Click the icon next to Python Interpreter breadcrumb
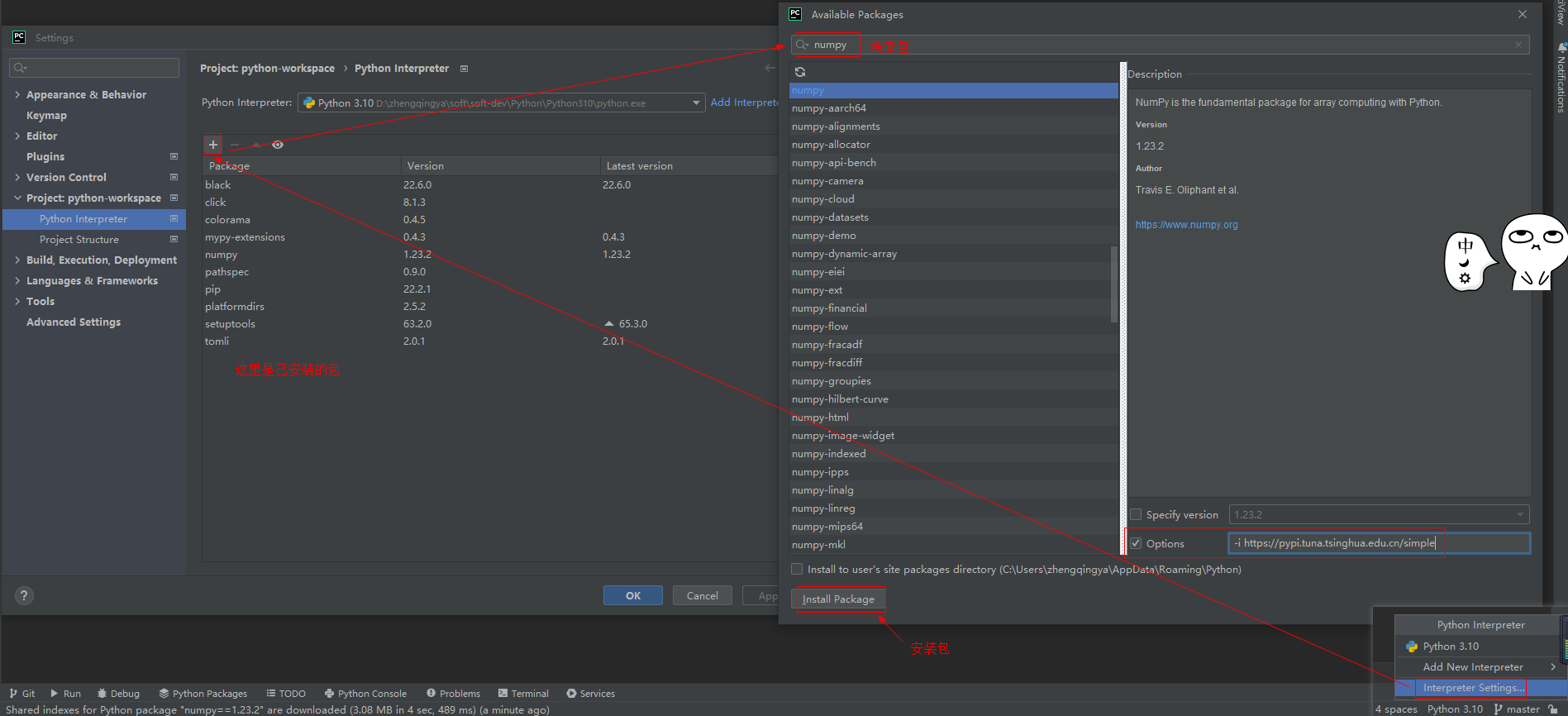1568x716 pixels. [x=465, y=69]
